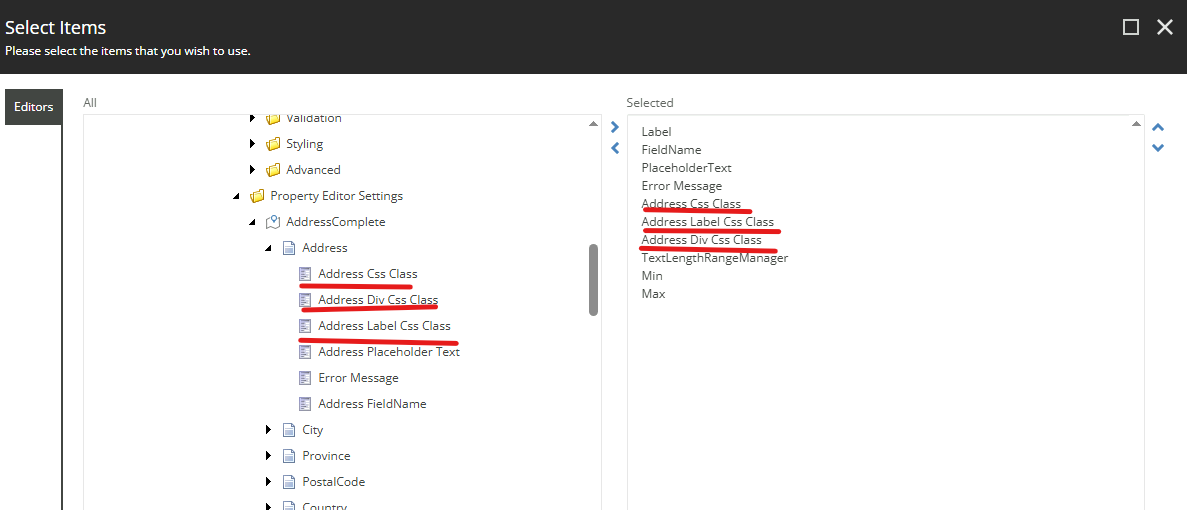
Task: Click the Validation folder icon
Action: [x=273, y=119]
